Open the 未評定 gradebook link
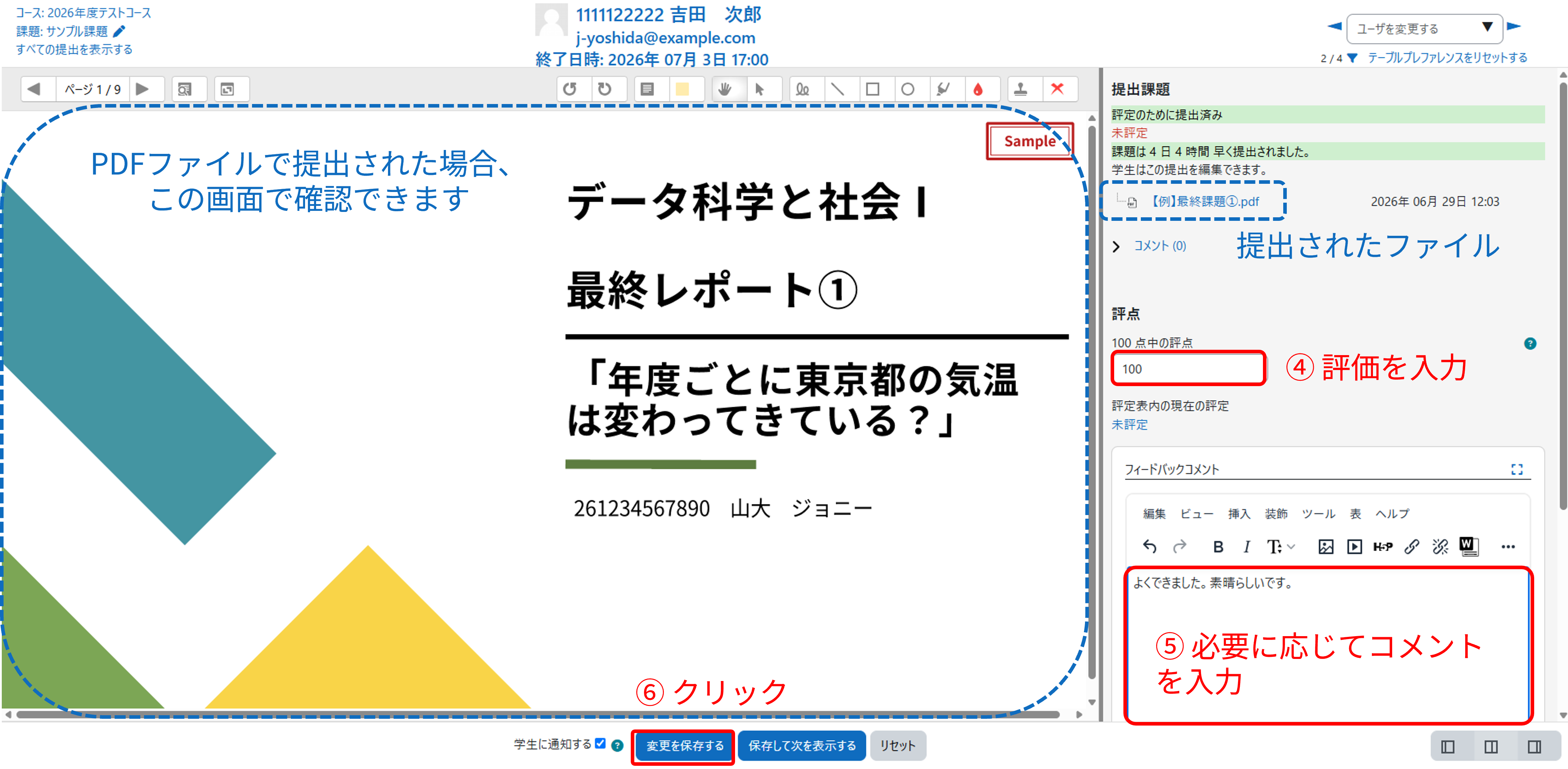The height and width of the screenshot is (769, 1568). tap(1129, 424)
